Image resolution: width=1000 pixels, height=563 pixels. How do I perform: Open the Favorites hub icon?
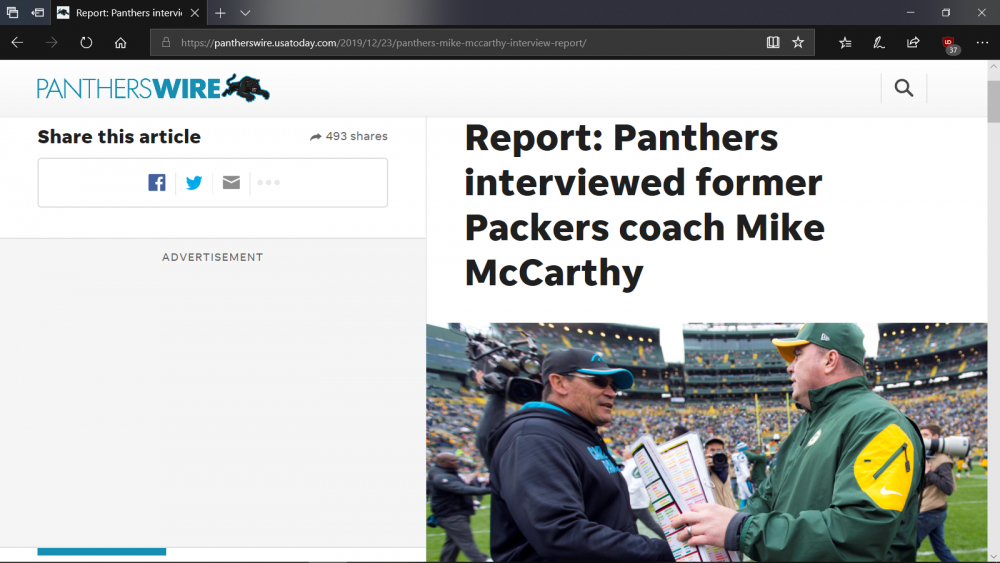click(845, 43)
